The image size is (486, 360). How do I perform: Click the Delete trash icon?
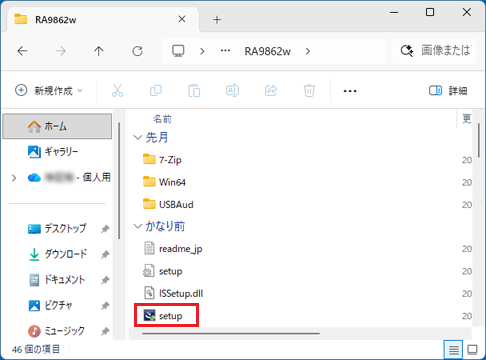[x=309, y=90]
